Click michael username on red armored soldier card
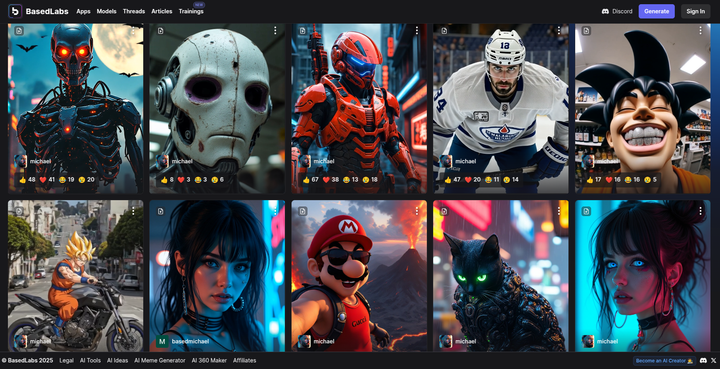 324,161
